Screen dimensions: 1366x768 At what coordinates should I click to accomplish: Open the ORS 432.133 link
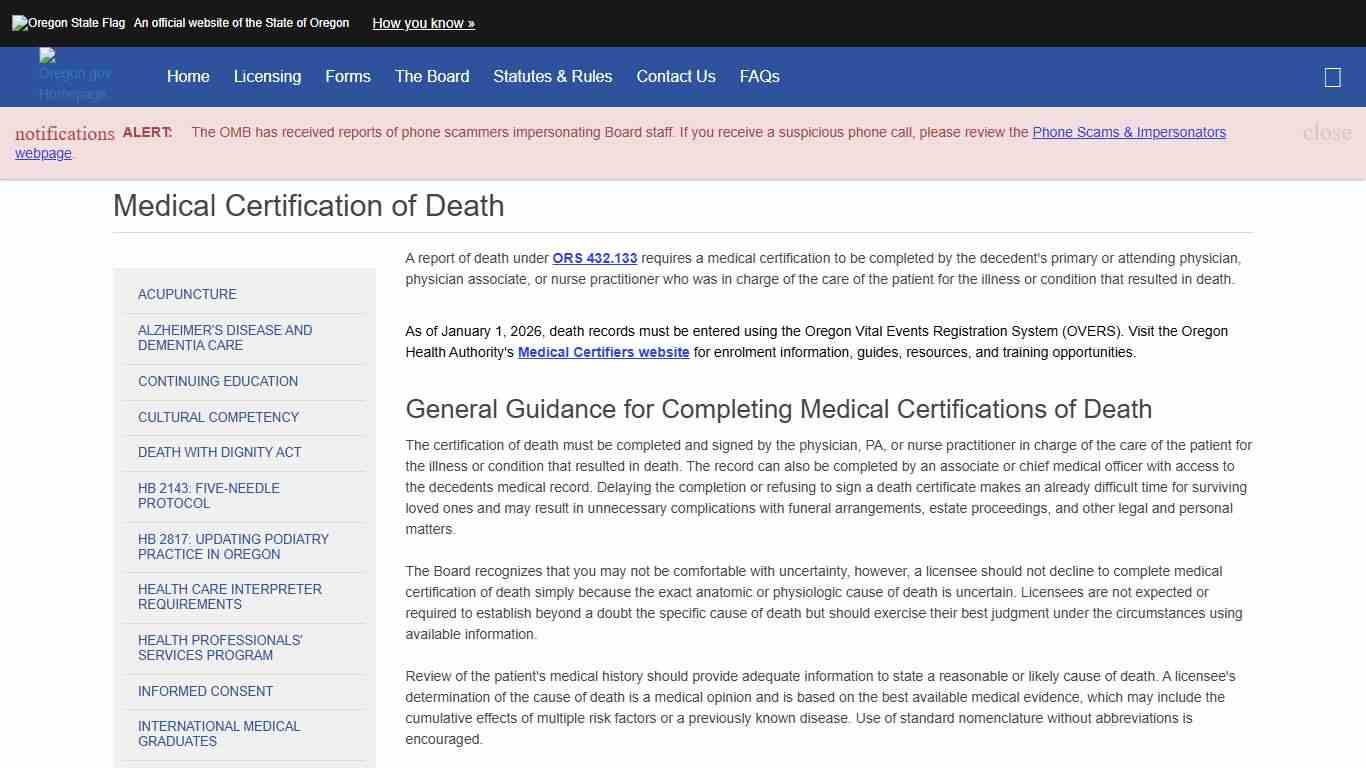594,258
